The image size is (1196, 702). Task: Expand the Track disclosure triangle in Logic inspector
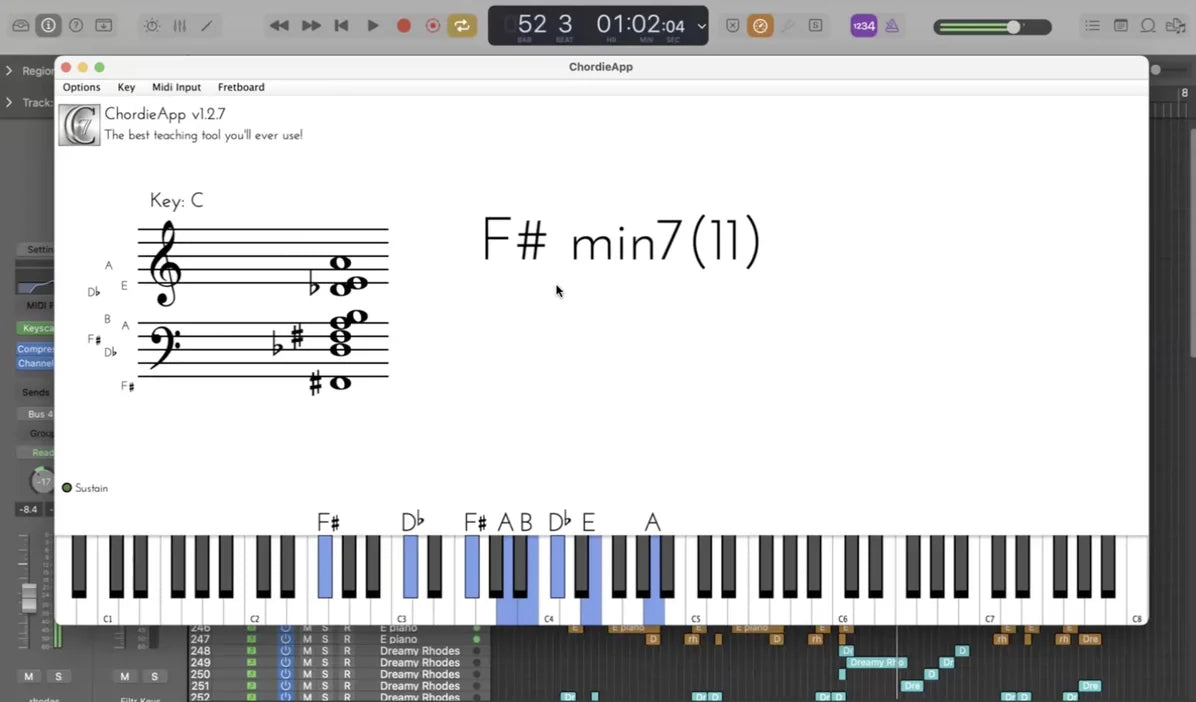[x=9, y=102]
